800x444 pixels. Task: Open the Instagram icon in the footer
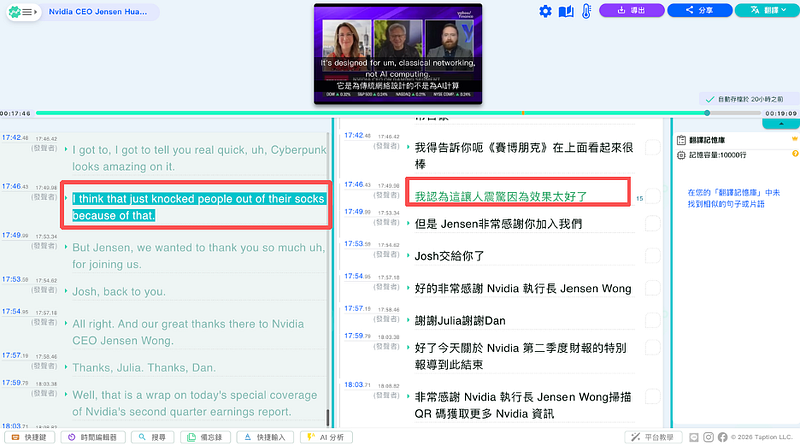708,437
